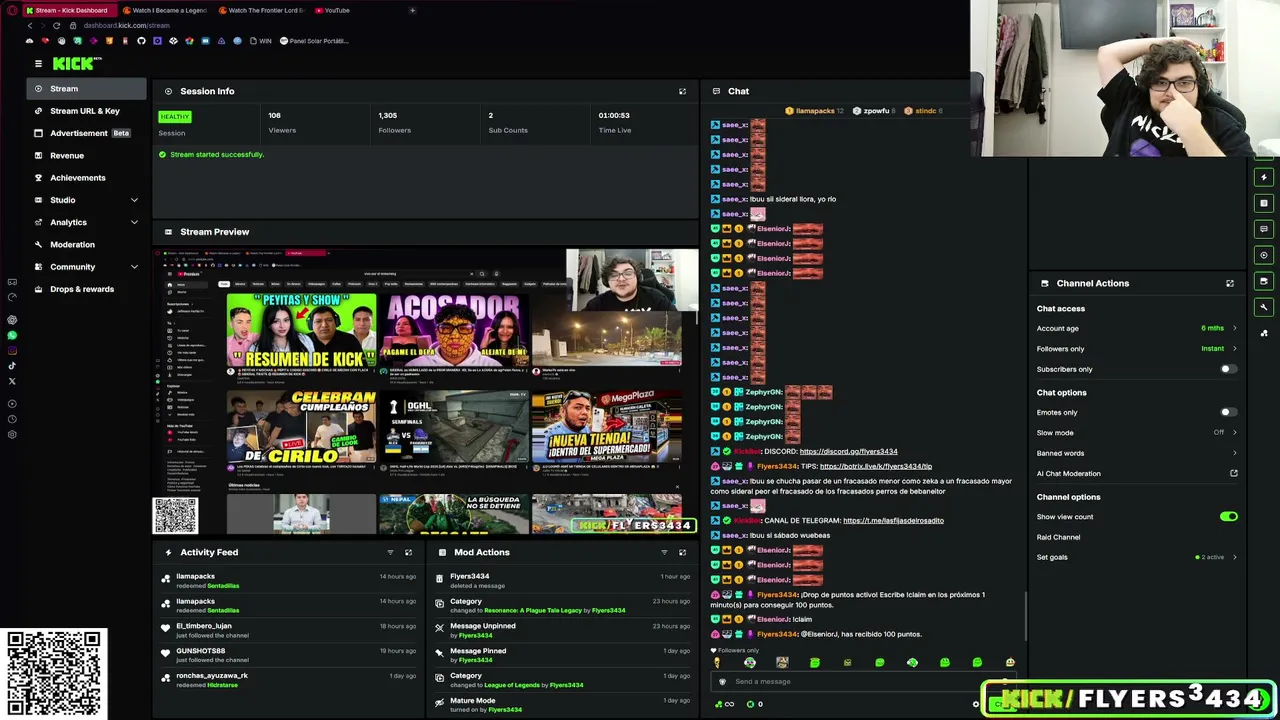Click GUNSHOTS88 in Activity Feed
The height and width of the screenshot is (720, 1280).
(200, 651)
